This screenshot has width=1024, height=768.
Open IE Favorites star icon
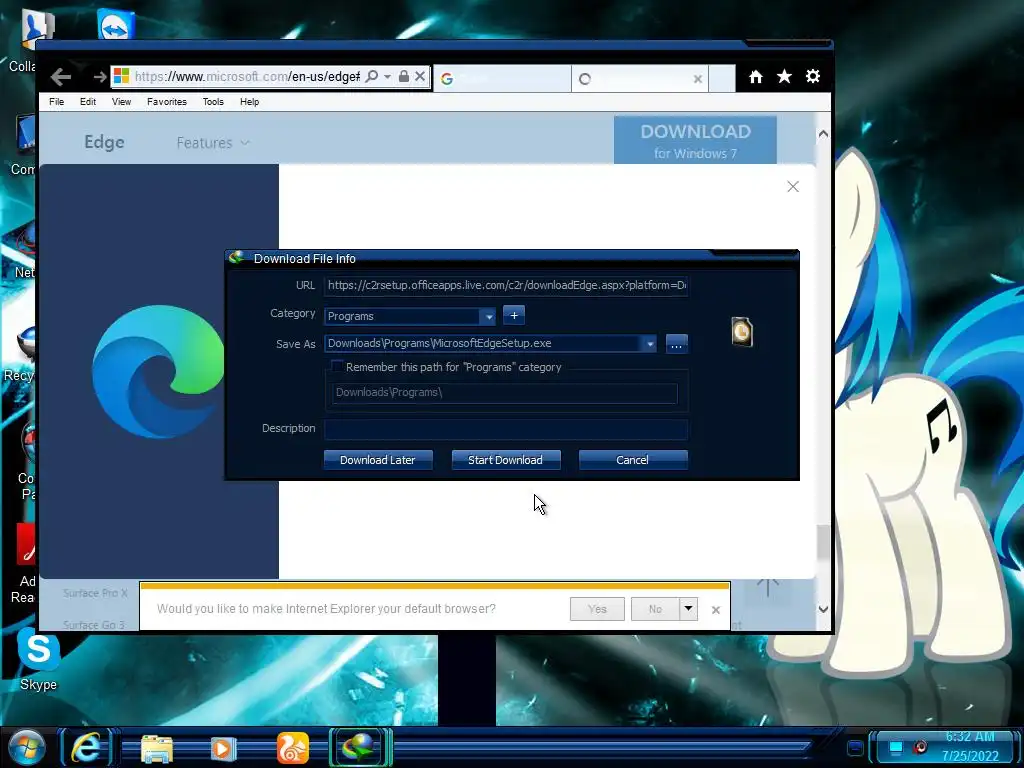[784, 77]
